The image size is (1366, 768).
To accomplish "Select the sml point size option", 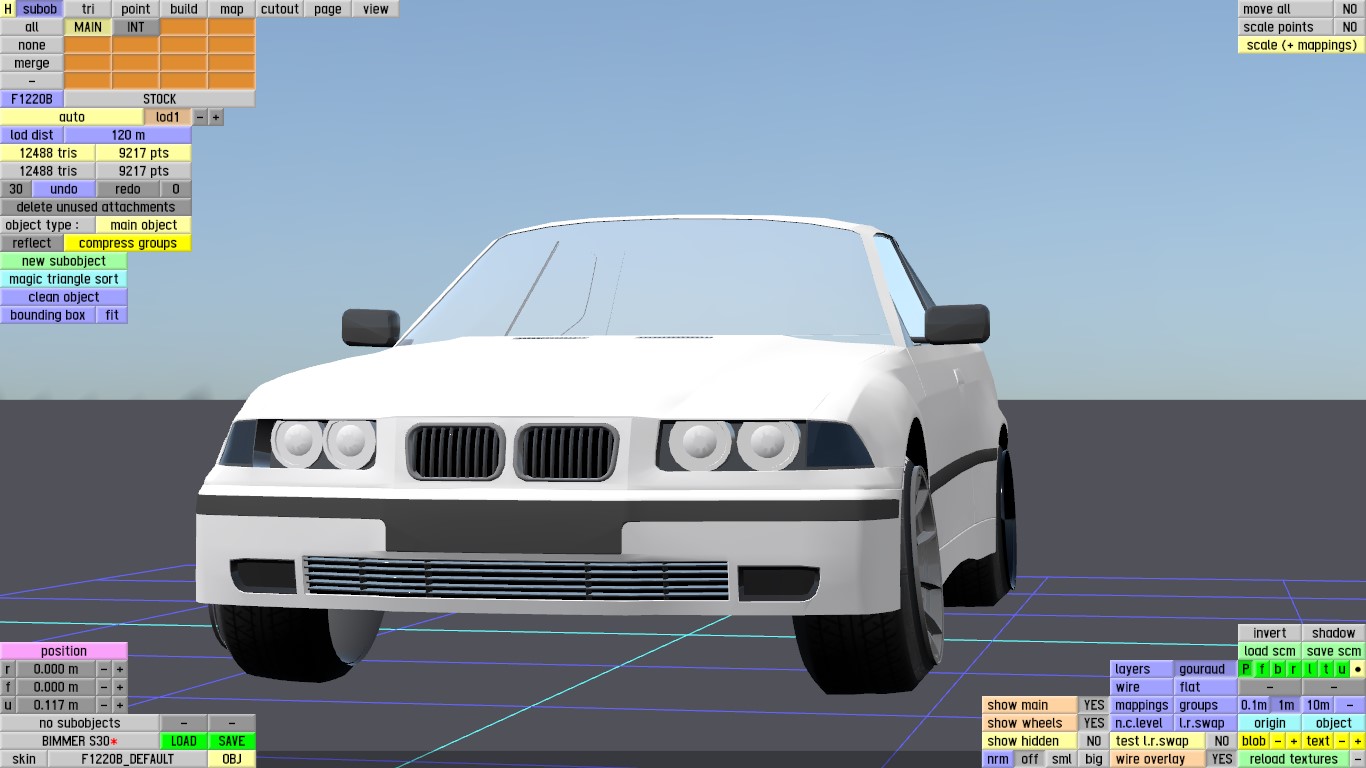I will (x=1062, y=759).
